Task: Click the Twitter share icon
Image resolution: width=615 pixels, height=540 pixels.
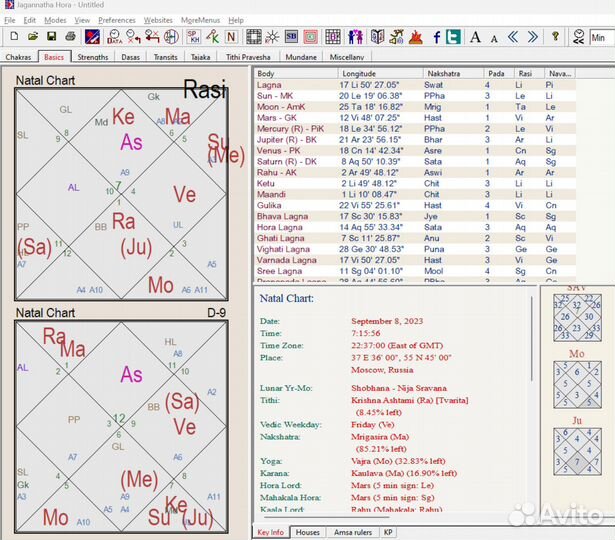Action: (453, 37)
